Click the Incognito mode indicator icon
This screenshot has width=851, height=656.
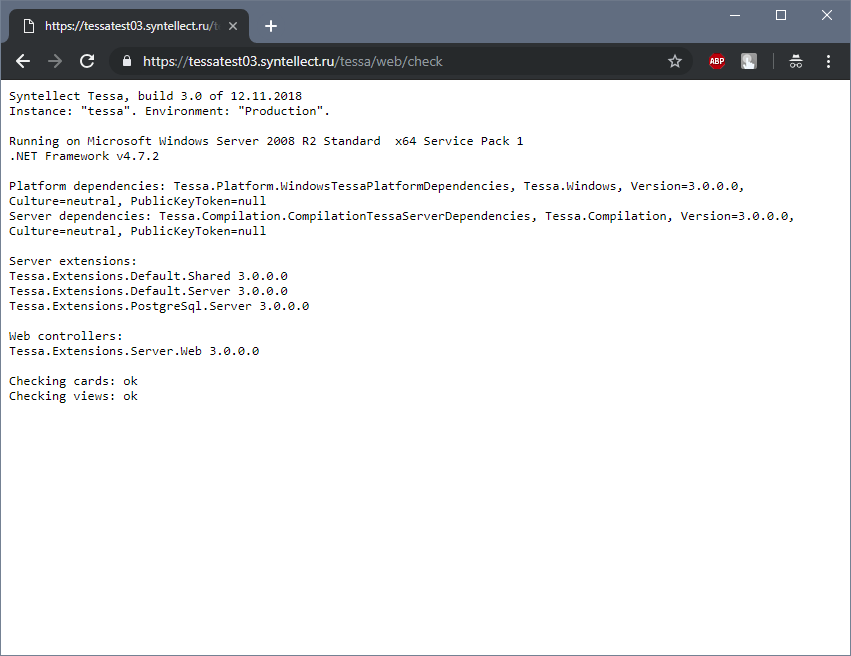pos(796,61)
